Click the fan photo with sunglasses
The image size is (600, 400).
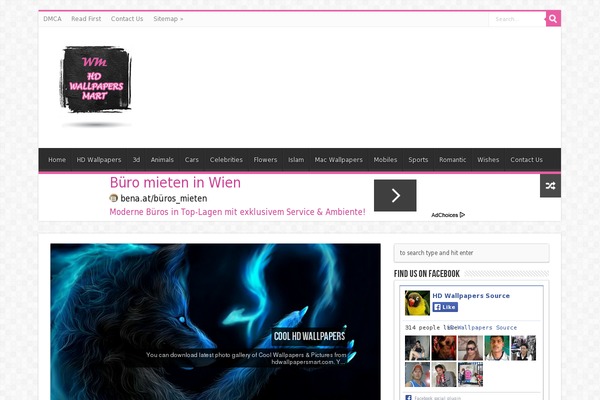click(x=470, y=348)
